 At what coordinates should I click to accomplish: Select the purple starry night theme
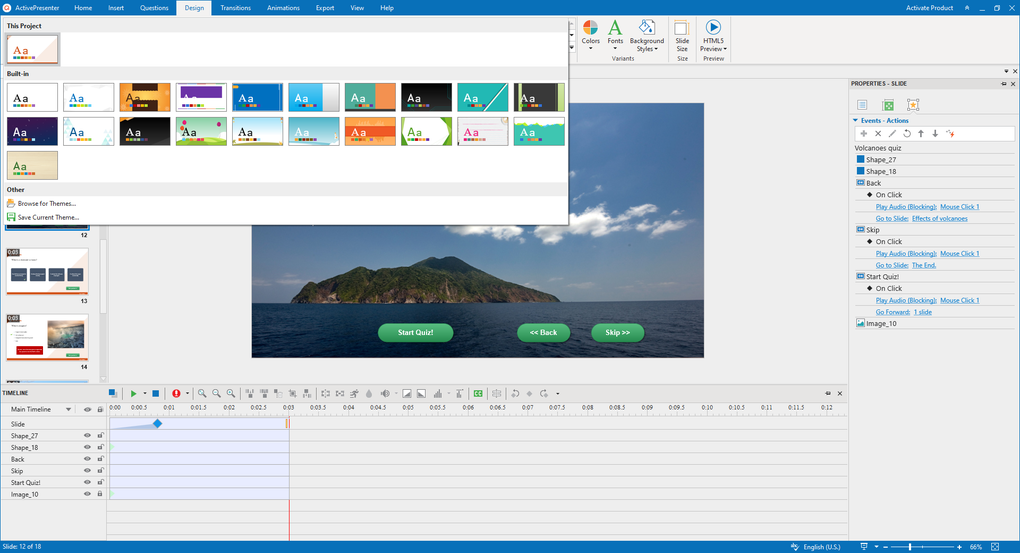click(33, 131)
